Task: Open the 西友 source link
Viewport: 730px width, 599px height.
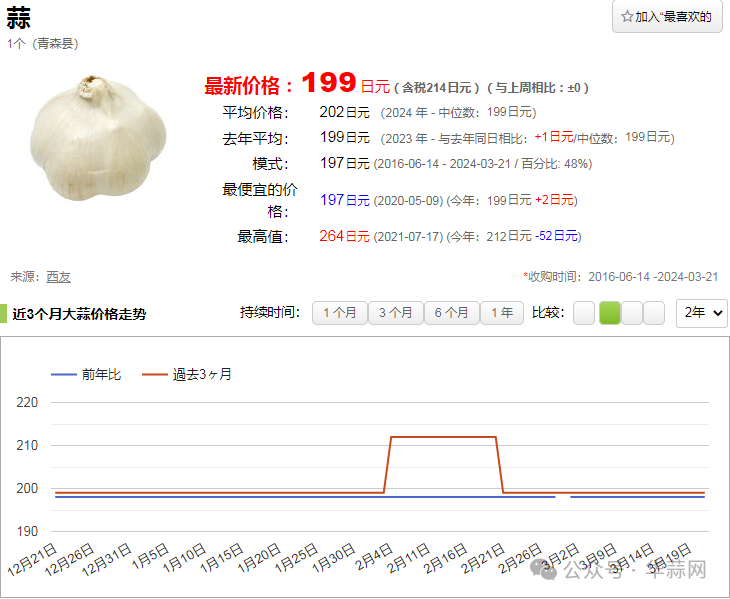Action: click(x=58, y=277)
